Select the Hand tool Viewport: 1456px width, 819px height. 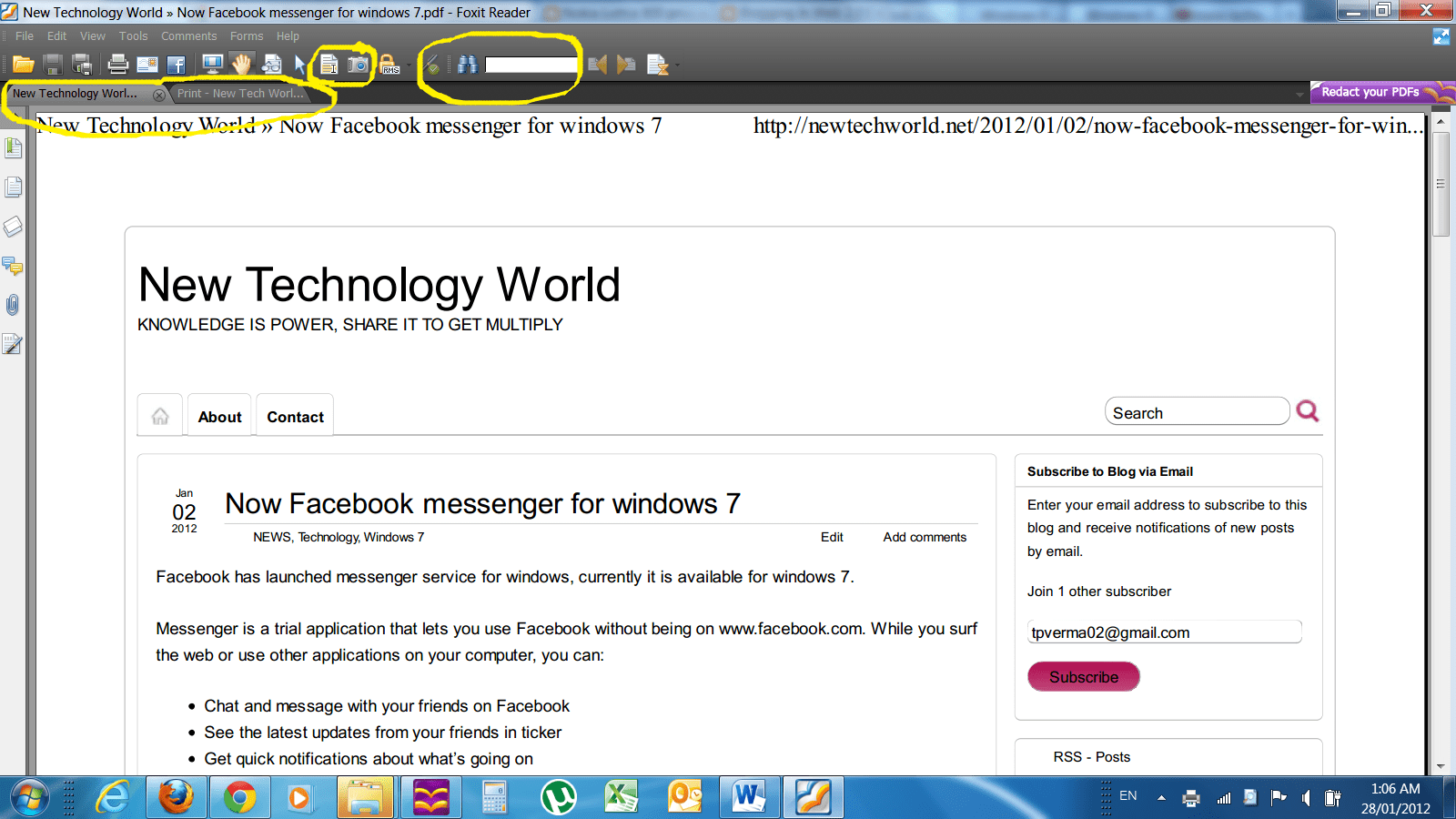[x=241, y=65]
